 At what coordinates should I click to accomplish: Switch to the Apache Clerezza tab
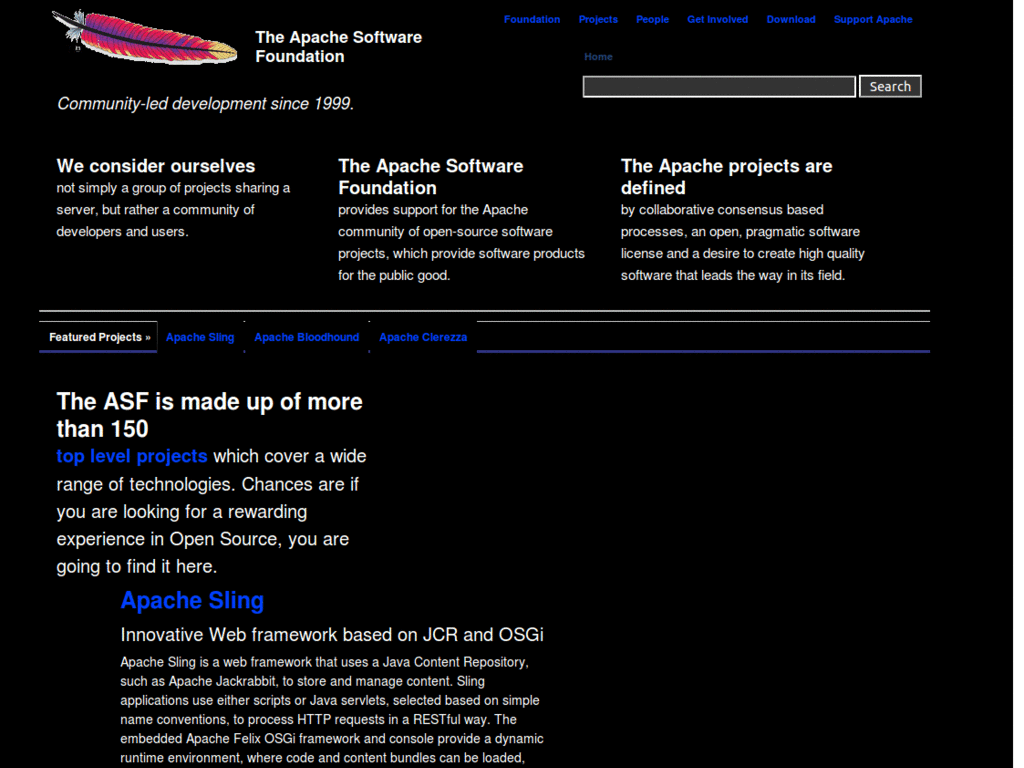(x=423, y=337)
